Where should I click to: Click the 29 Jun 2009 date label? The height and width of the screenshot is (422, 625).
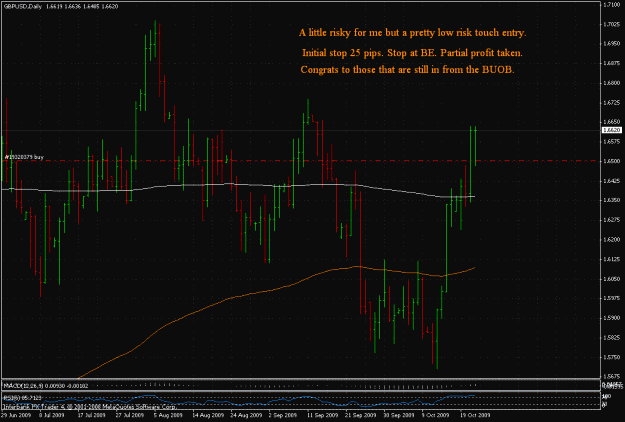[x=15, y=415]
